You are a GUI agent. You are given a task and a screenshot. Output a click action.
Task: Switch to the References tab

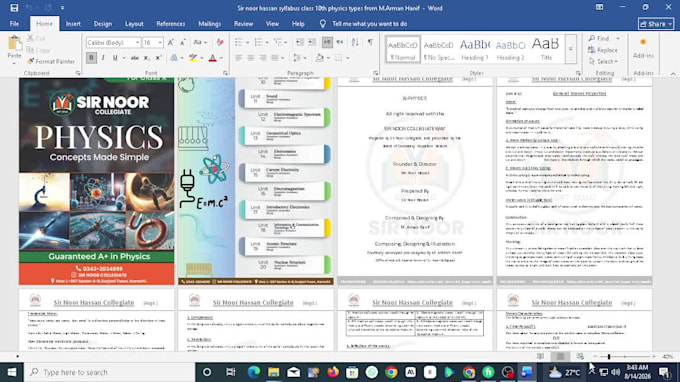[x=170, y=24]
